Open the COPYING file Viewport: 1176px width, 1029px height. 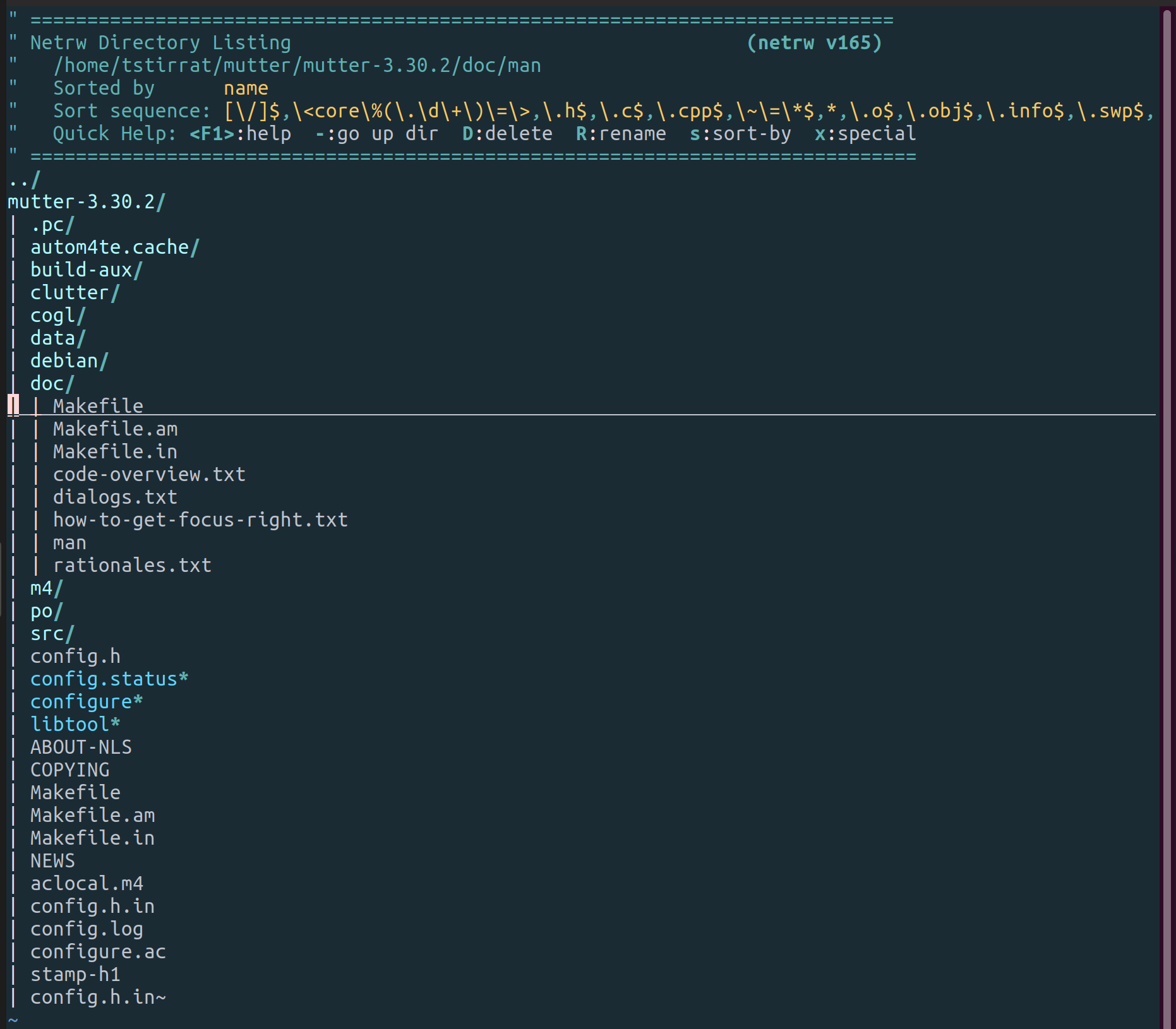[69, 769]
